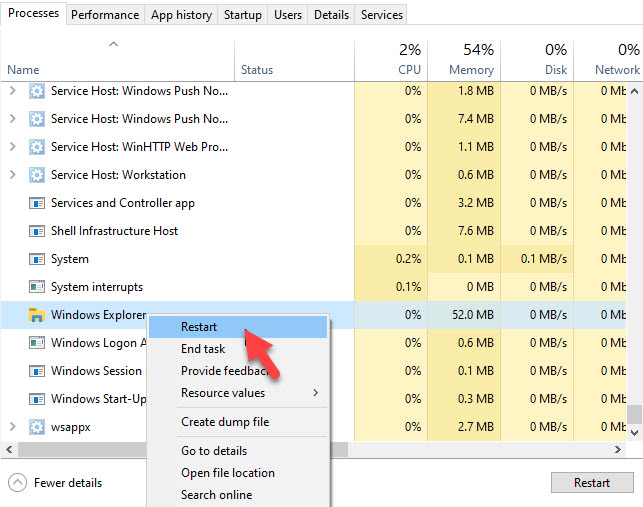Screen dimensions: 643x507
Task: Click the 52.0 MB memory value
Action: [473, 315]
